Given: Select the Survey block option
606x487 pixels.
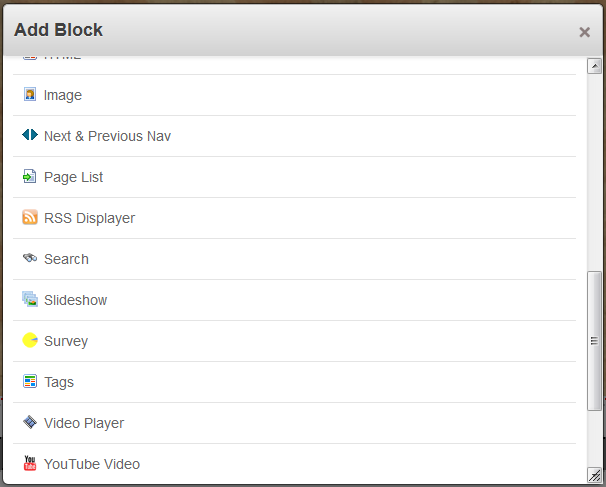Looking at the screenshot, I should [66, 342].
